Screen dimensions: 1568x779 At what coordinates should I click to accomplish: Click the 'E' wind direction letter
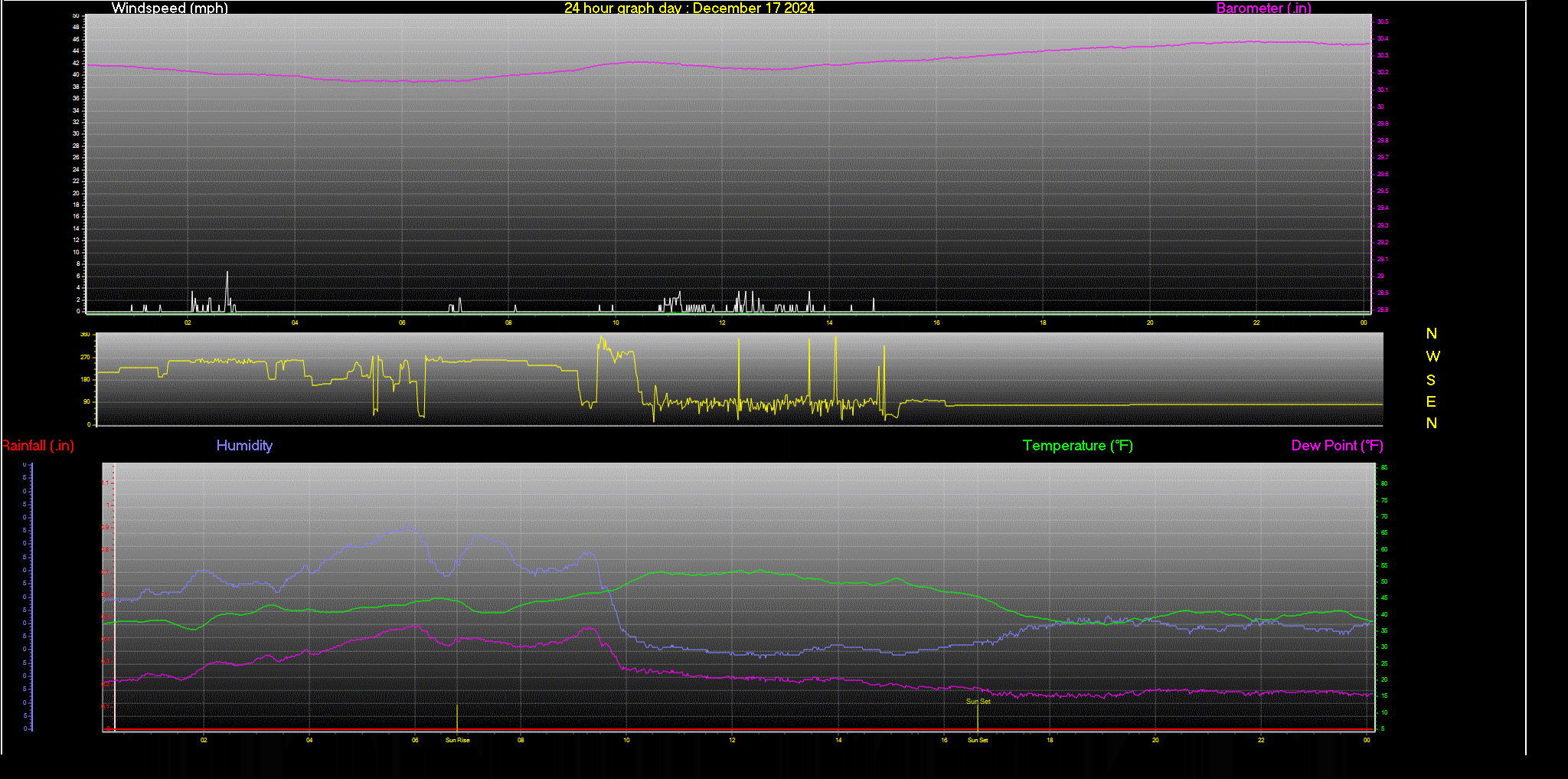pos(1431,401)
